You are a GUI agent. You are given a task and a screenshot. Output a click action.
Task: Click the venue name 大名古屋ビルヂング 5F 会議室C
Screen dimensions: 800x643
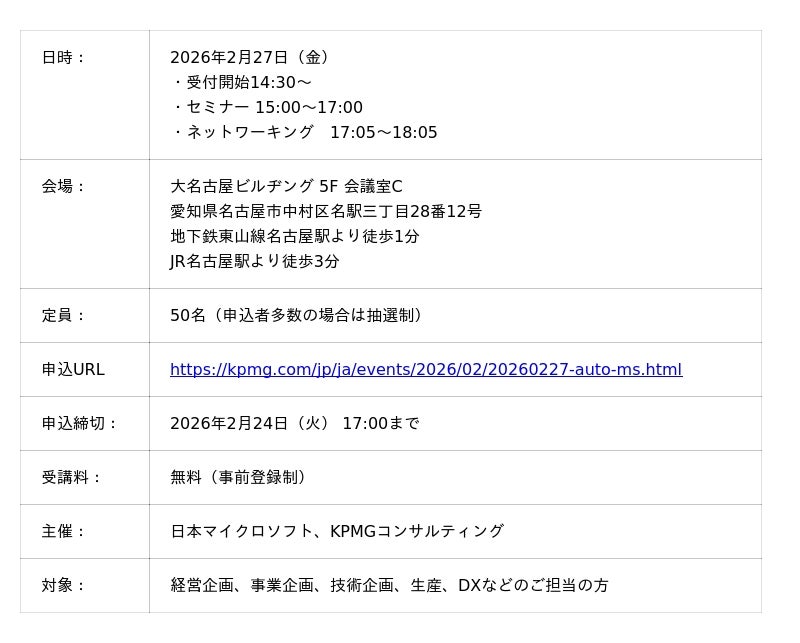point(286,187)
